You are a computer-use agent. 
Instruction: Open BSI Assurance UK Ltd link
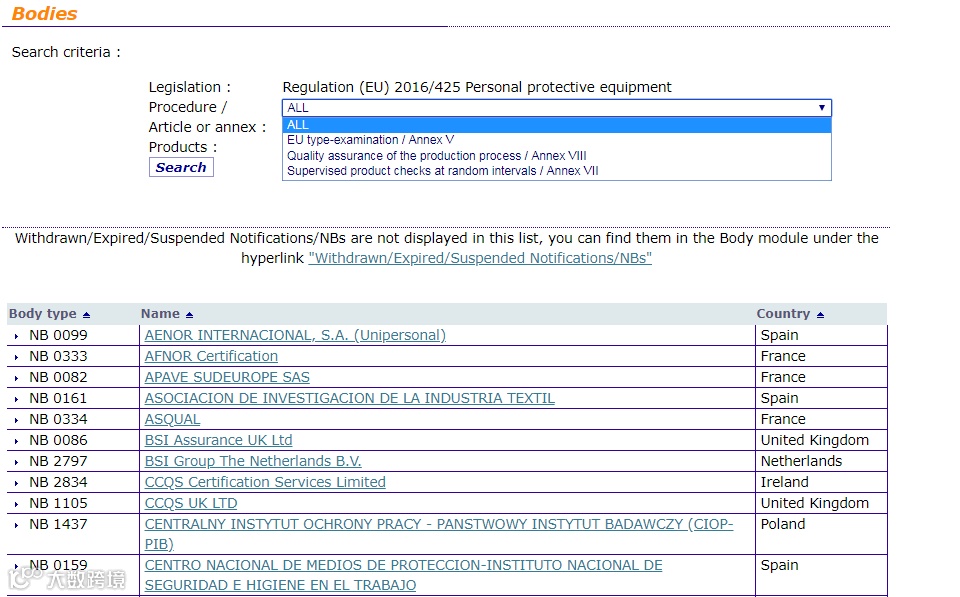[x=219, y=440]
